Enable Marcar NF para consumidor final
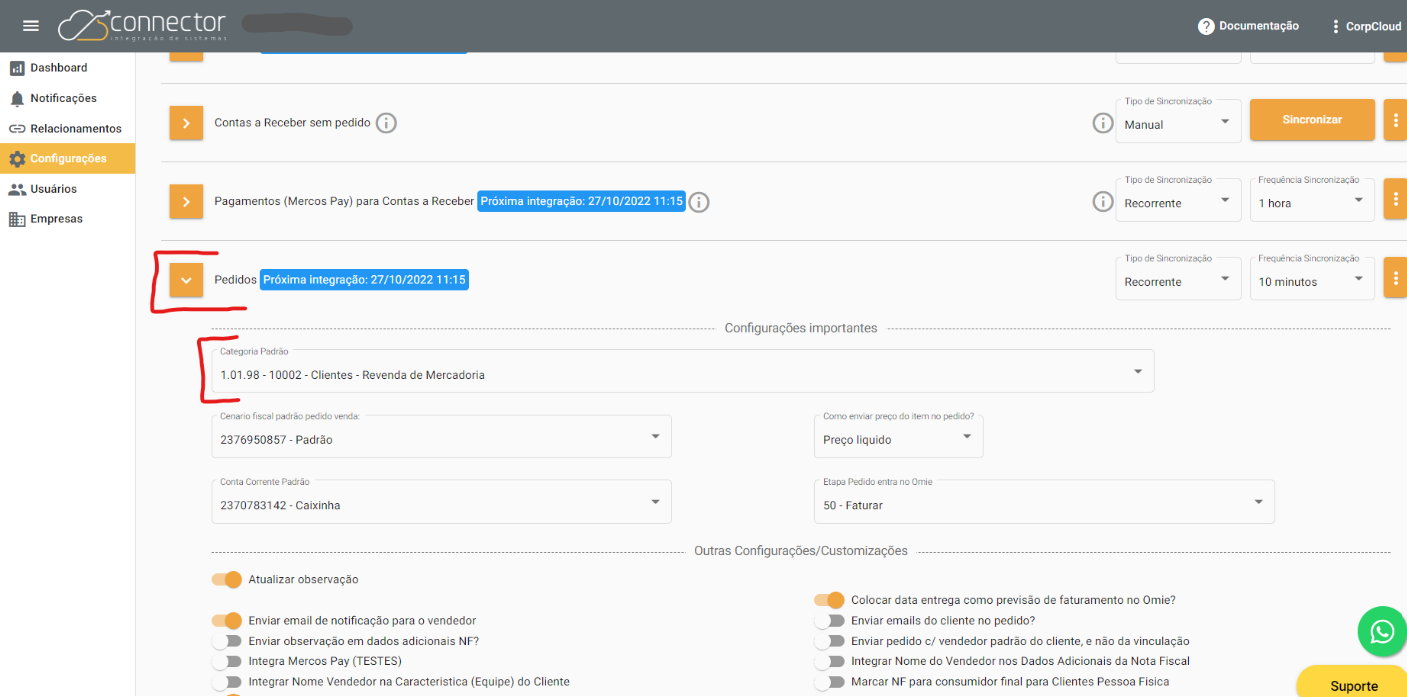 (829, 682)
